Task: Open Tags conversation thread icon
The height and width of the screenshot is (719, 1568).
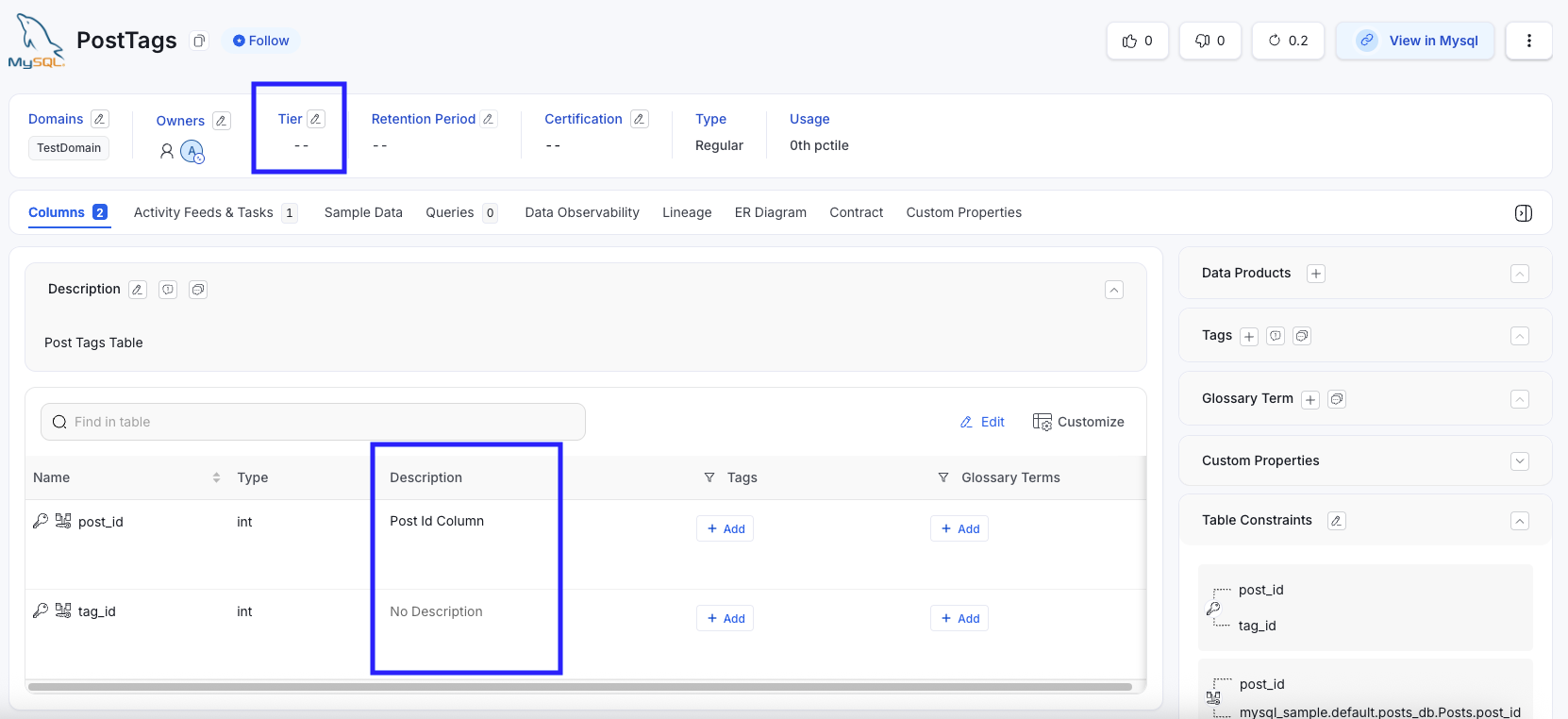Action: (1302, 336)
